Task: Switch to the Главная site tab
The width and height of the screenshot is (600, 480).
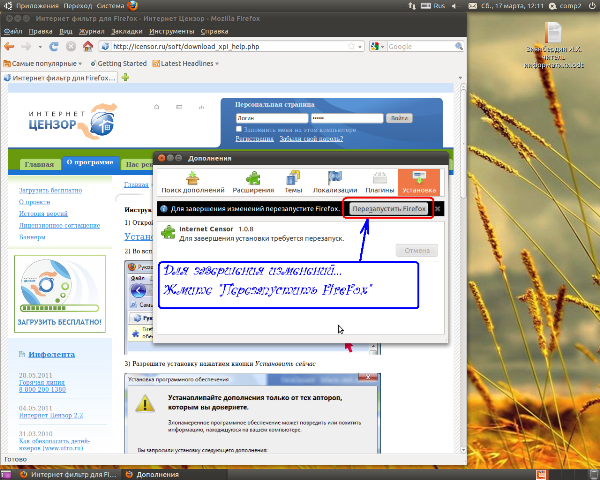Action: [39, 164]
